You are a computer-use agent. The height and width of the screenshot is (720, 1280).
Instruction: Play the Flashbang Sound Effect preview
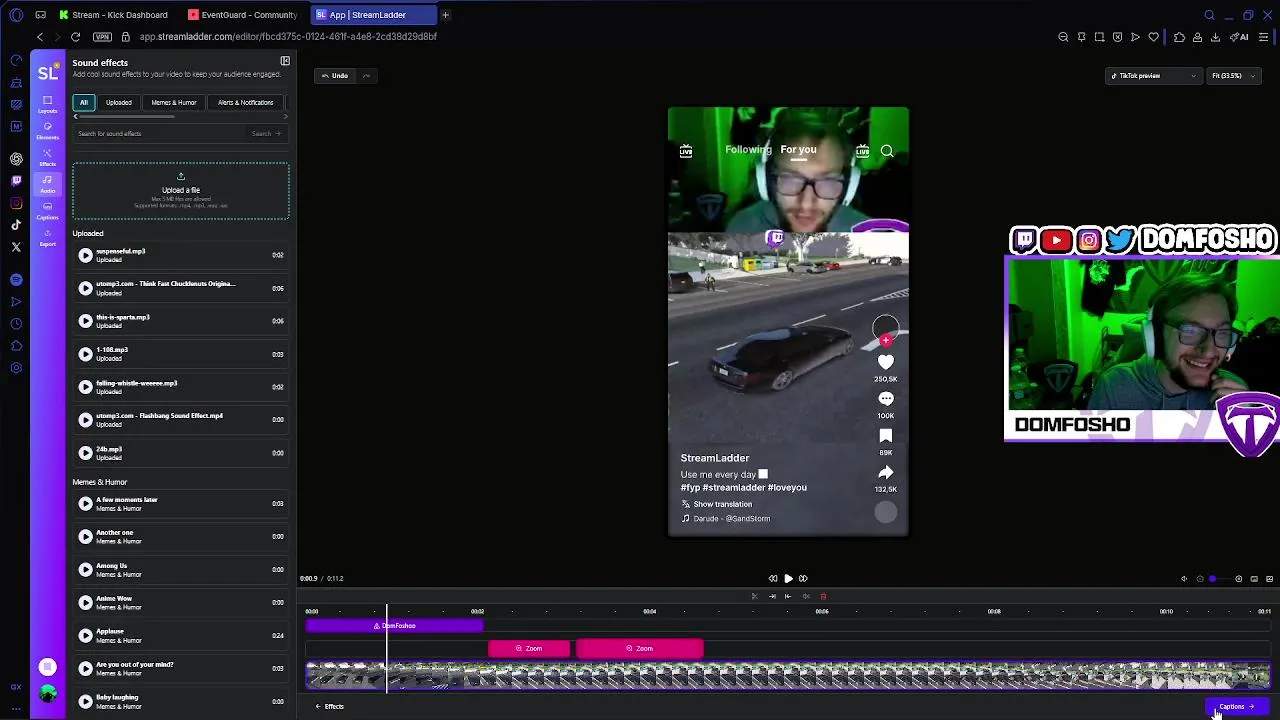[85, 420]
